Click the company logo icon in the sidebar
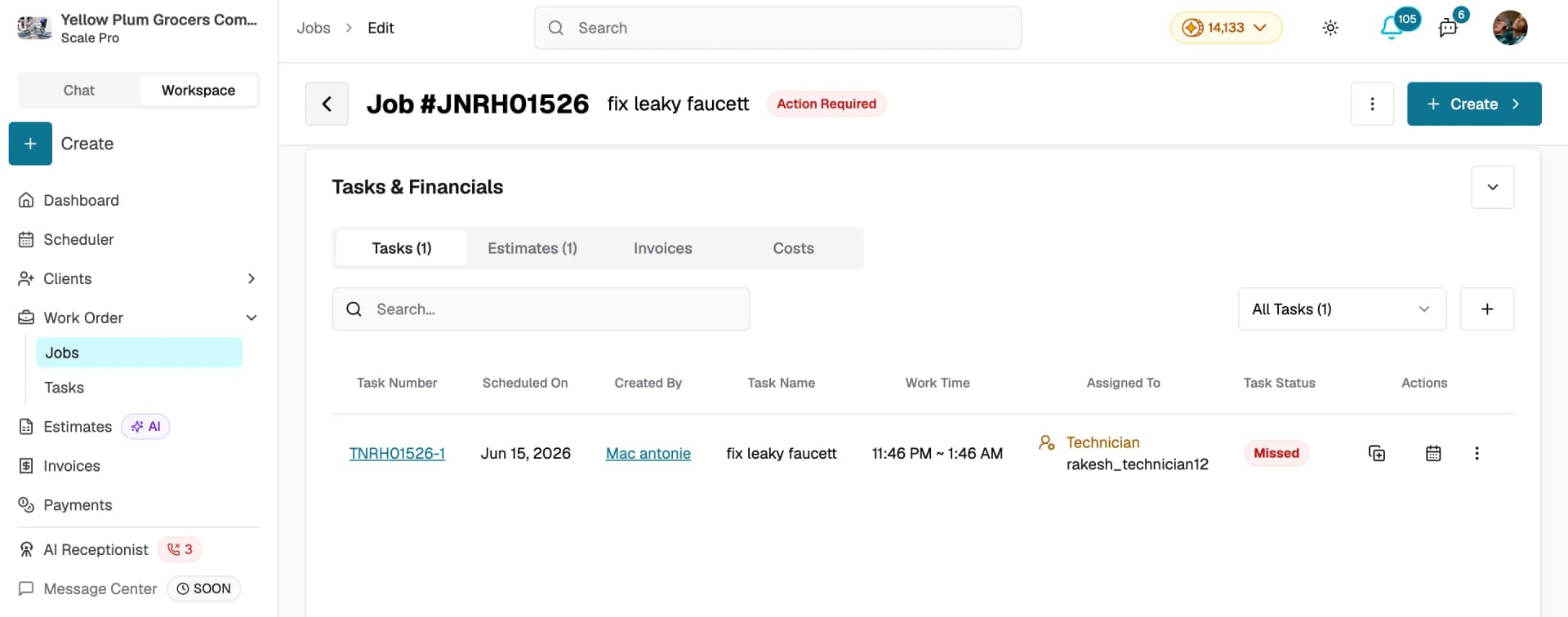 34,28
